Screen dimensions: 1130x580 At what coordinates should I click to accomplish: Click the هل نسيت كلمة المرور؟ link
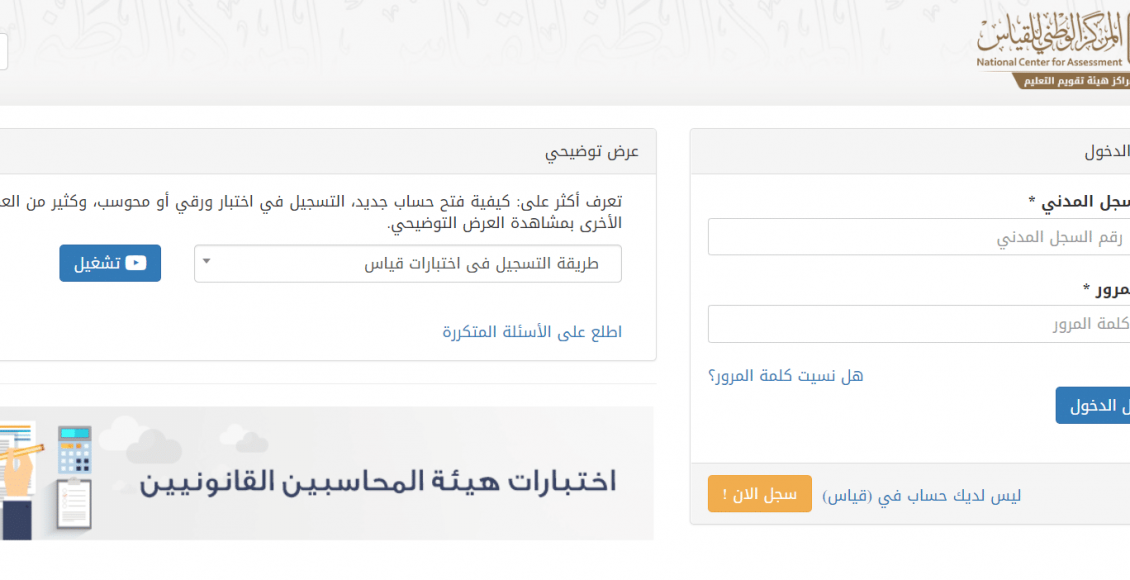786,375
